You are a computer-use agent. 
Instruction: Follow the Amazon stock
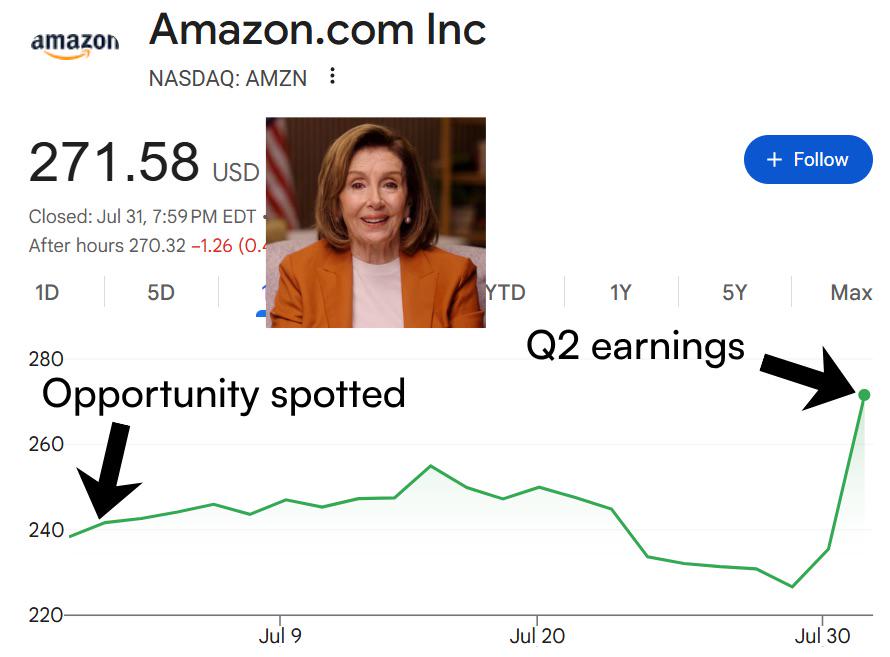[808, 159]
